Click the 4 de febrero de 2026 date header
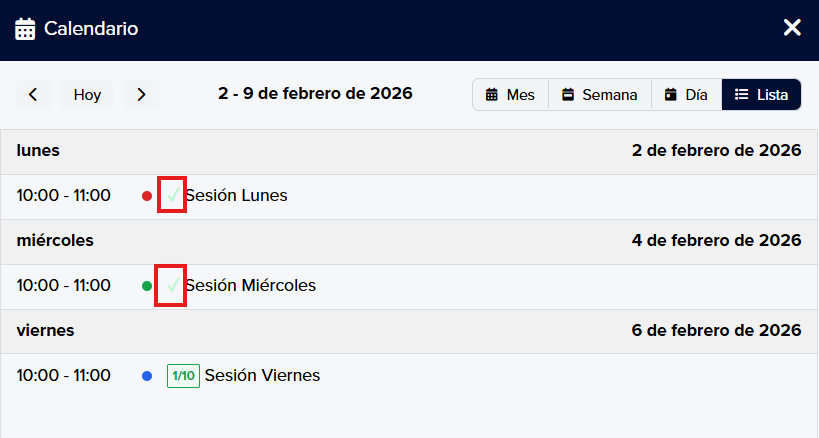This screenshot has height=438, width=819. click(716, 241)
